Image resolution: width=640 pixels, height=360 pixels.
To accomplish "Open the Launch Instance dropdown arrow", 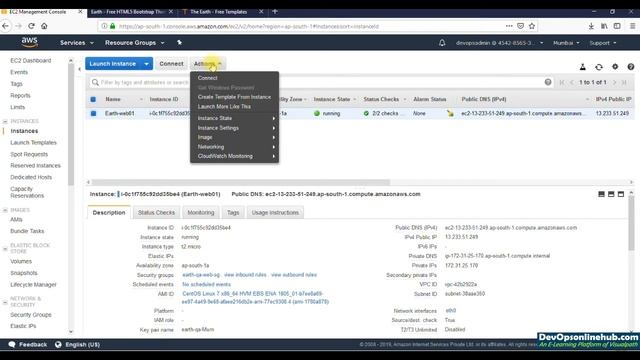I will 146,64.
